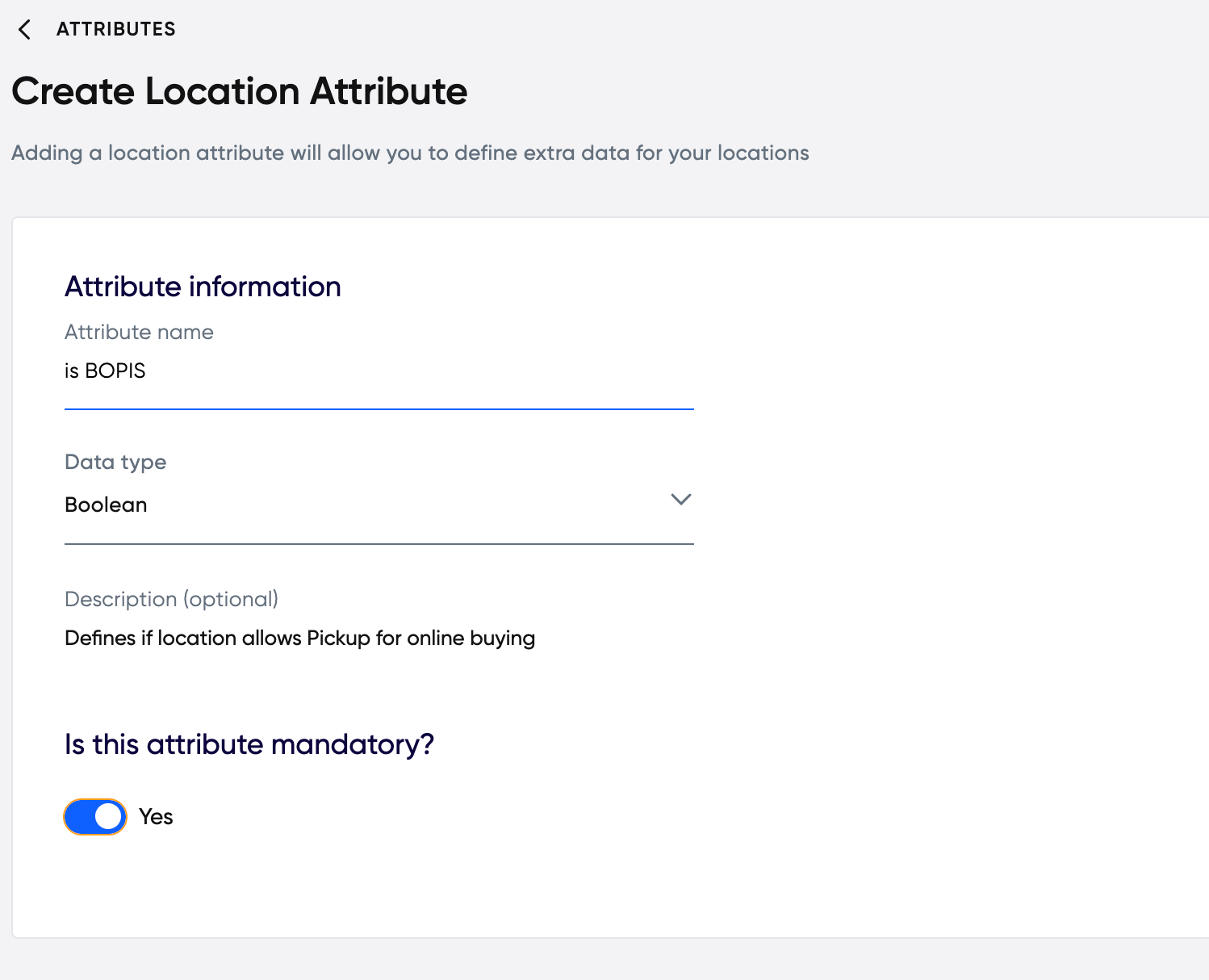Screen dimensions: 1209x980
Task: Click the back arrow icon
Action: coord(24,30)
